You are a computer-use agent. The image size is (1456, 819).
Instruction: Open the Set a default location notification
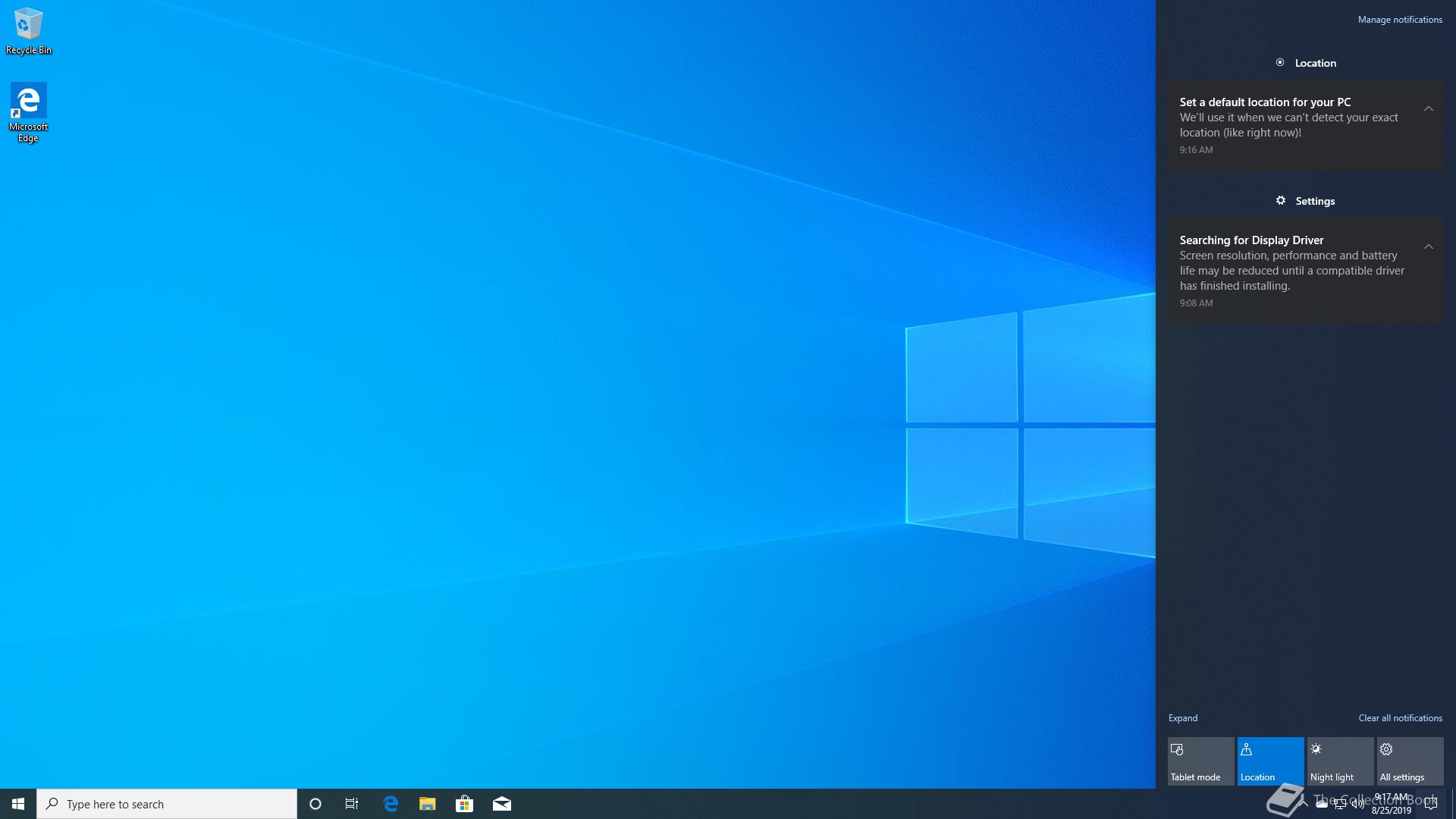pyautogui.click(x=1305, y=125)
